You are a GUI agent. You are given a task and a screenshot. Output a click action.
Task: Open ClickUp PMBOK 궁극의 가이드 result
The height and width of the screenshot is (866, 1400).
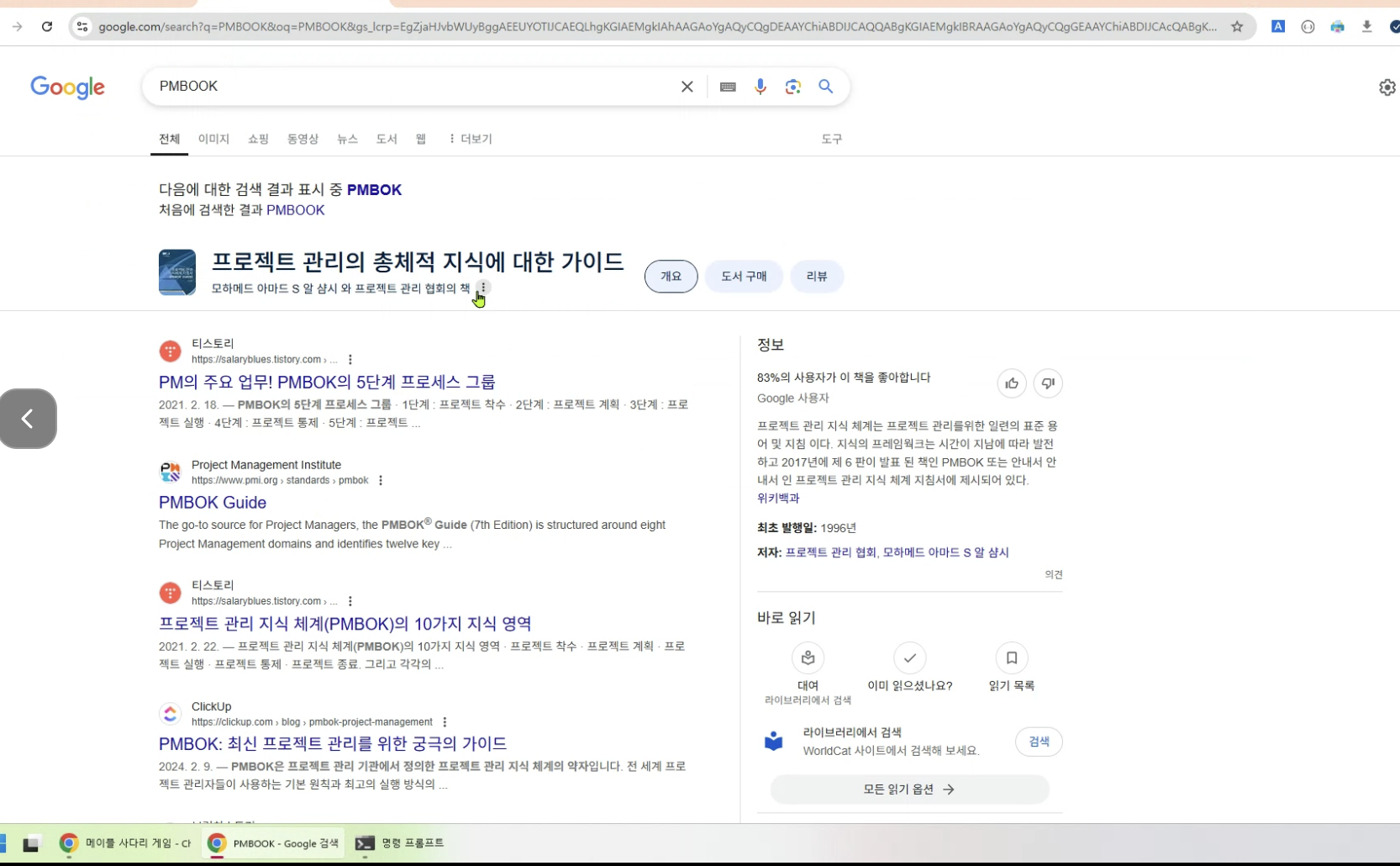333,744
